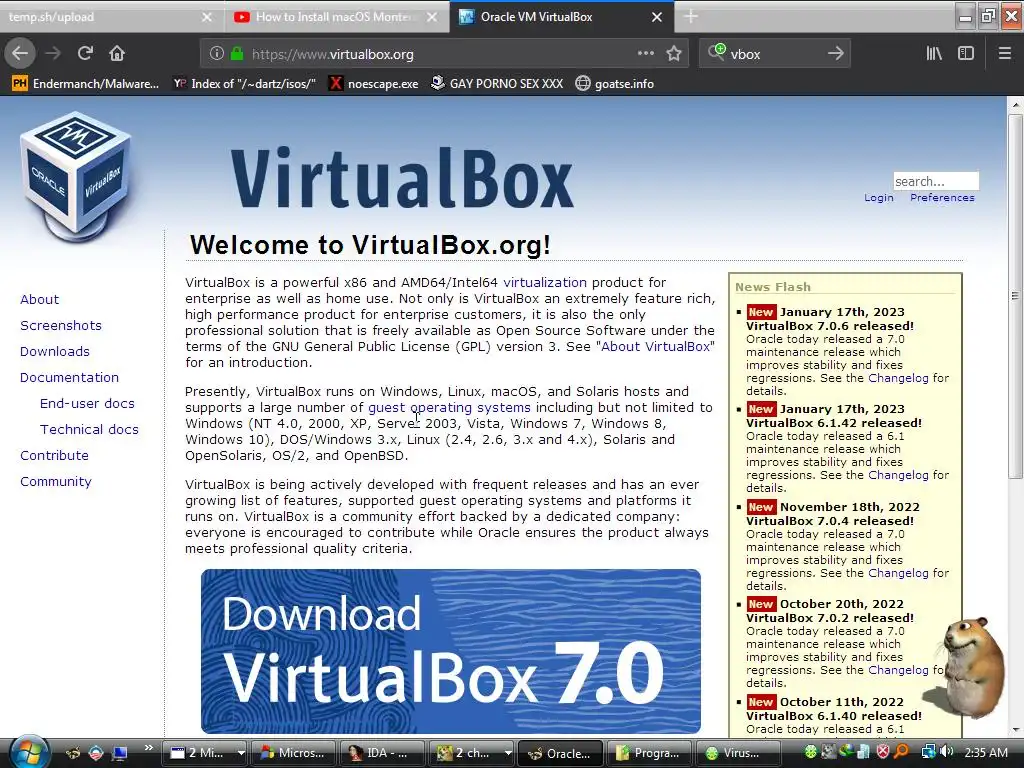Image resolution: width=1024 pixels, height=768 pixels.
Task: Expand the quick launch overflow chevron
Action: pos(148,748)
